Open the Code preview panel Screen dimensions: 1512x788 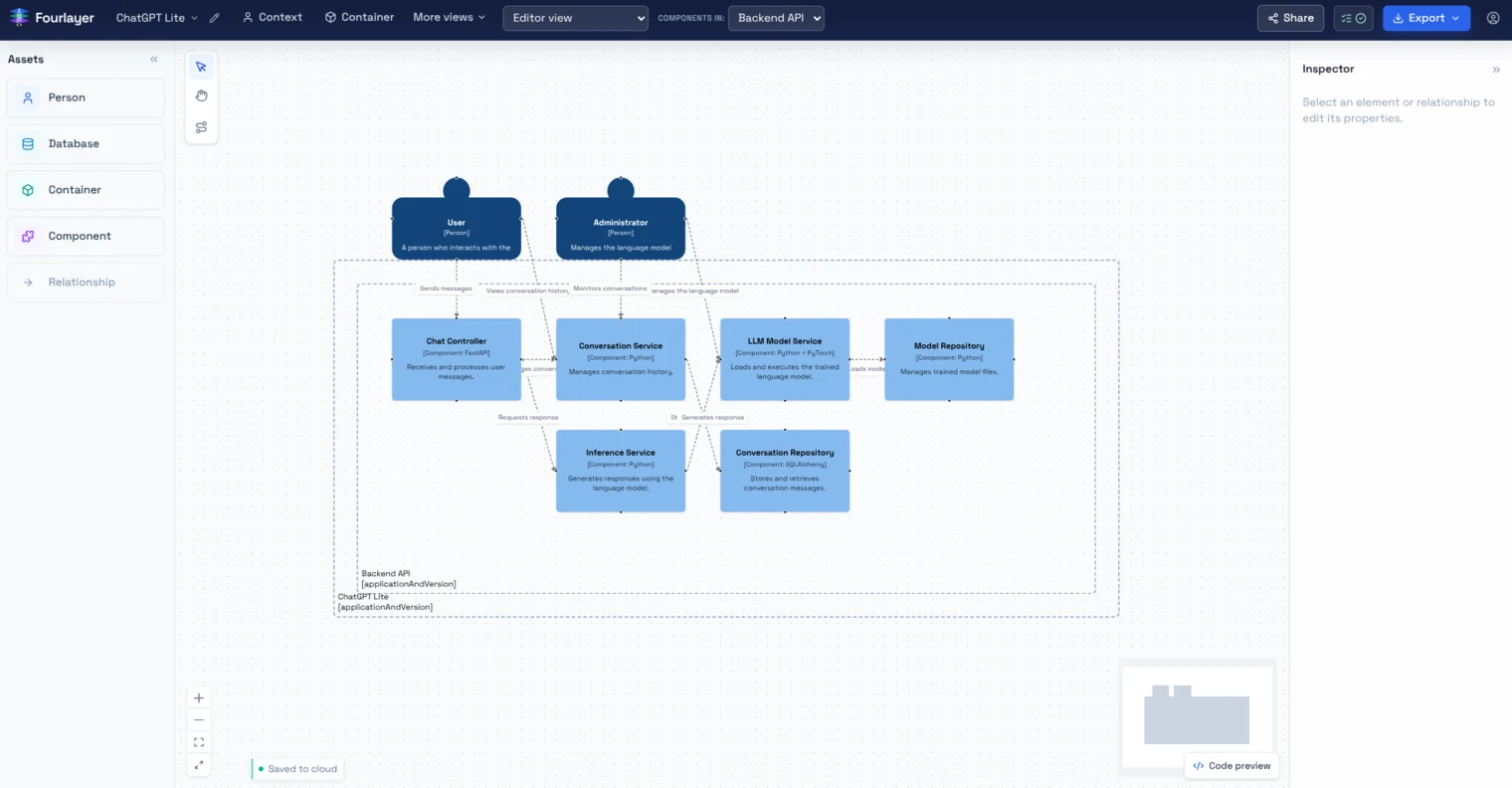click(x=1231, y=766)
